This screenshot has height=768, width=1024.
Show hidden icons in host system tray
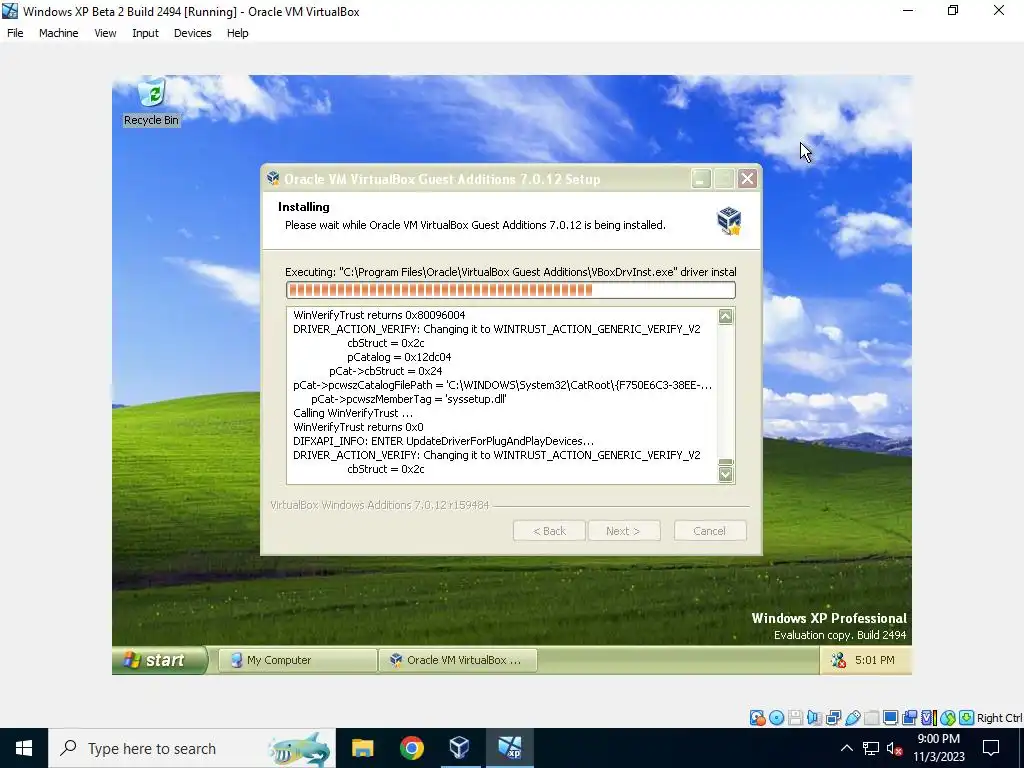pos(846,748)
